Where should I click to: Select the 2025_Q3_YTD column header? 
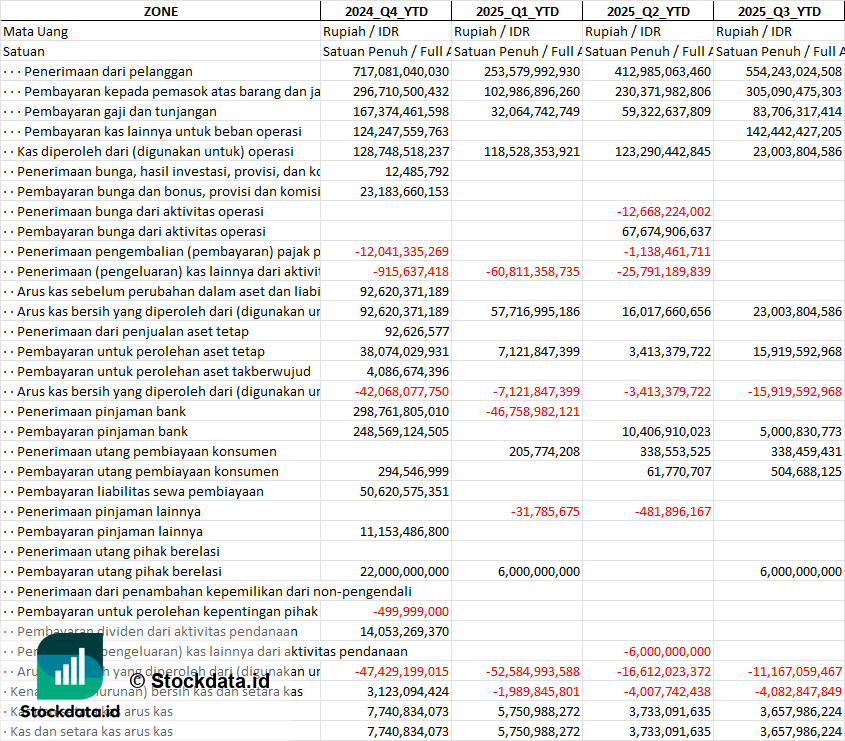point(779,11)
